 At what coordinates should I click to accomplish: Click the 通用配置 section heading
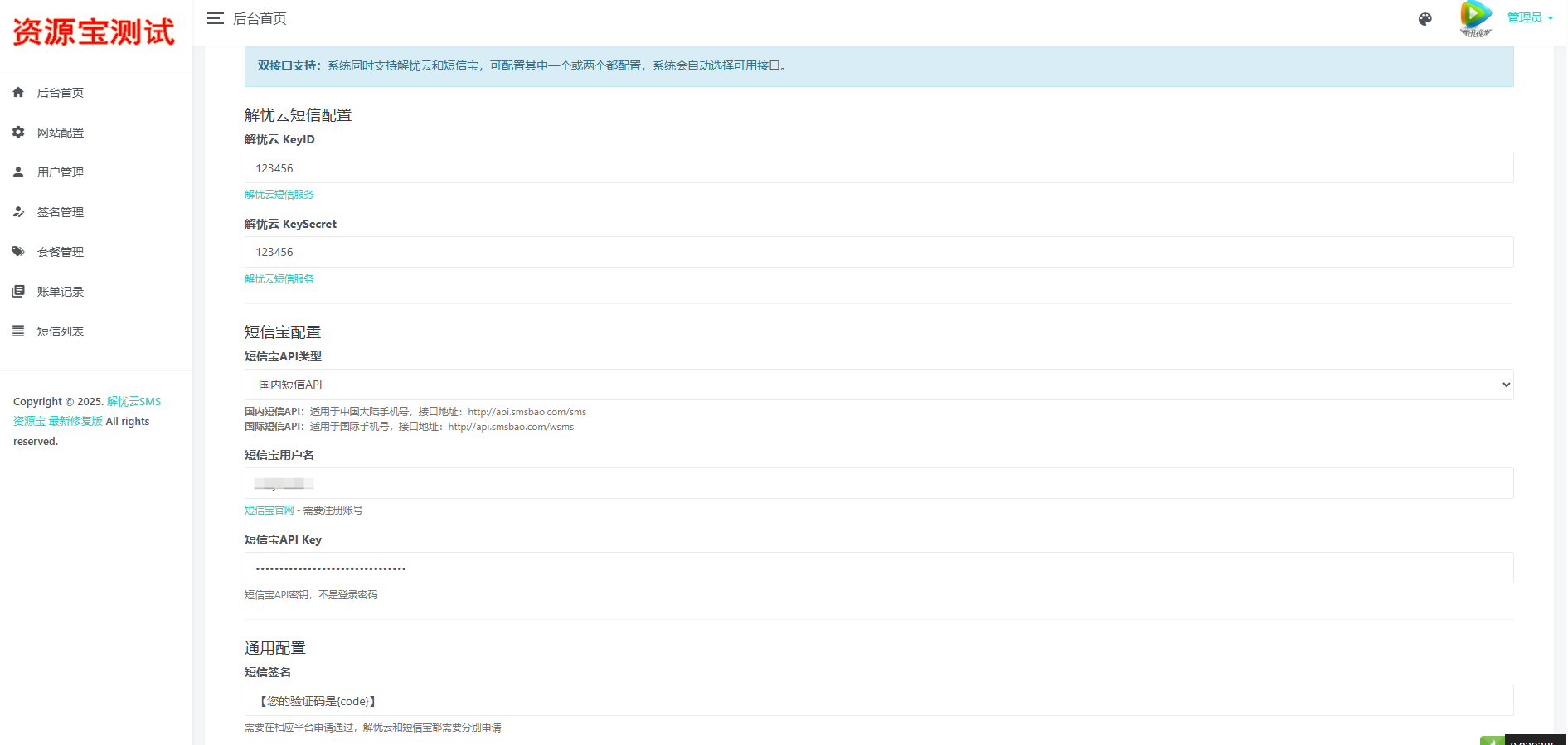click(275, 648)
